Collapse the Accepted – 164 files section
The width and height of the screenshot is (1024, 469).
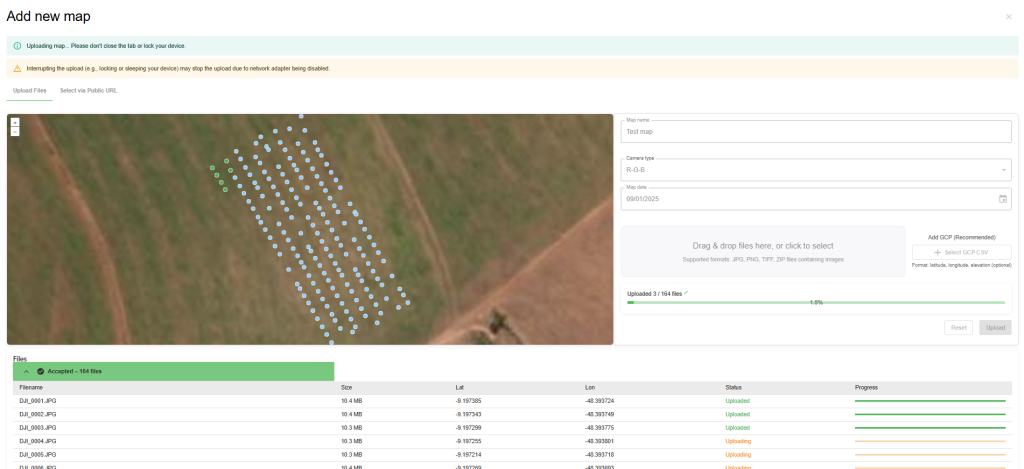(x=26, y=371)
